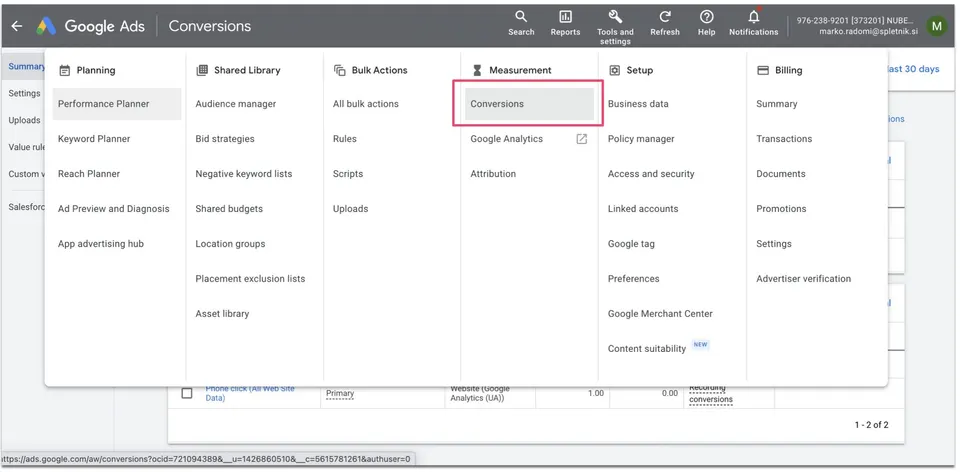
Task: Open Advertiser verification
Action: (x=803, y=279)
